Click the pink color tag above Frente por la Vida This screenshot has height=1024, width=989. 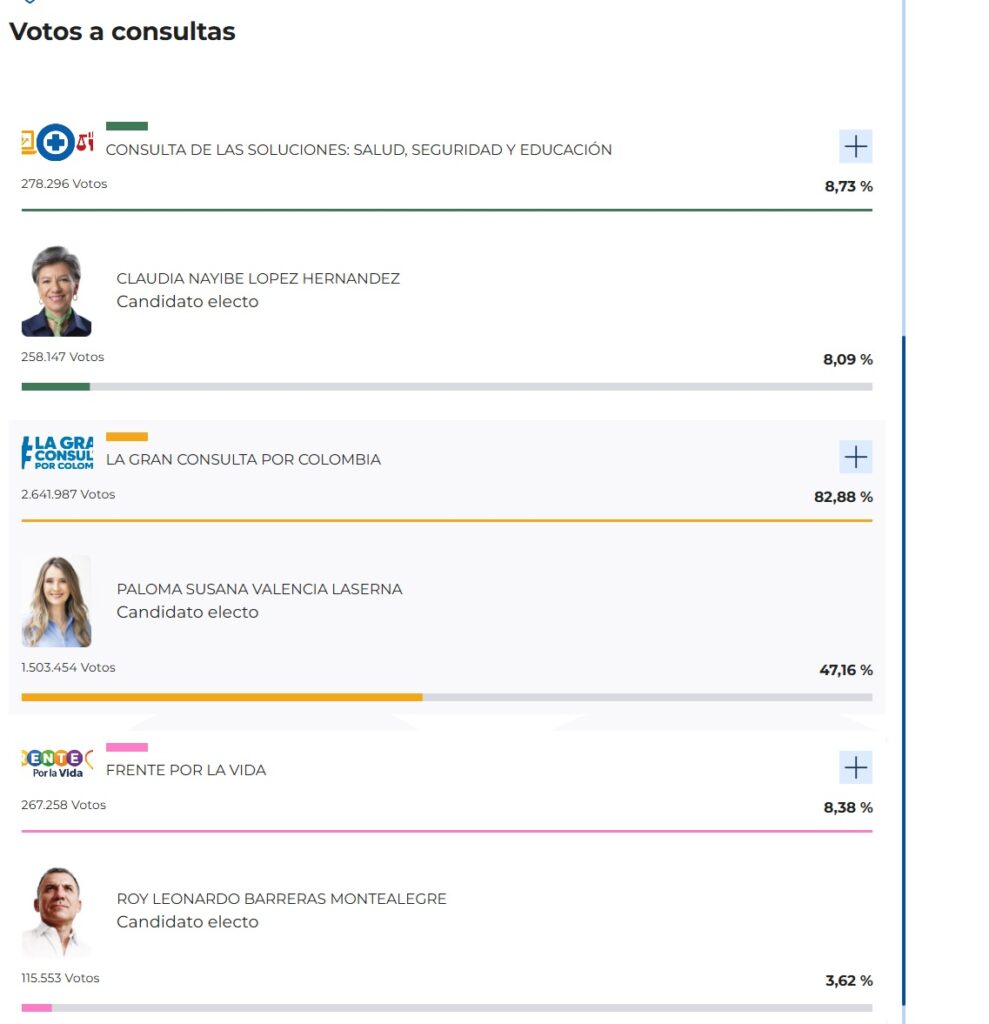[x=127, y=747]
